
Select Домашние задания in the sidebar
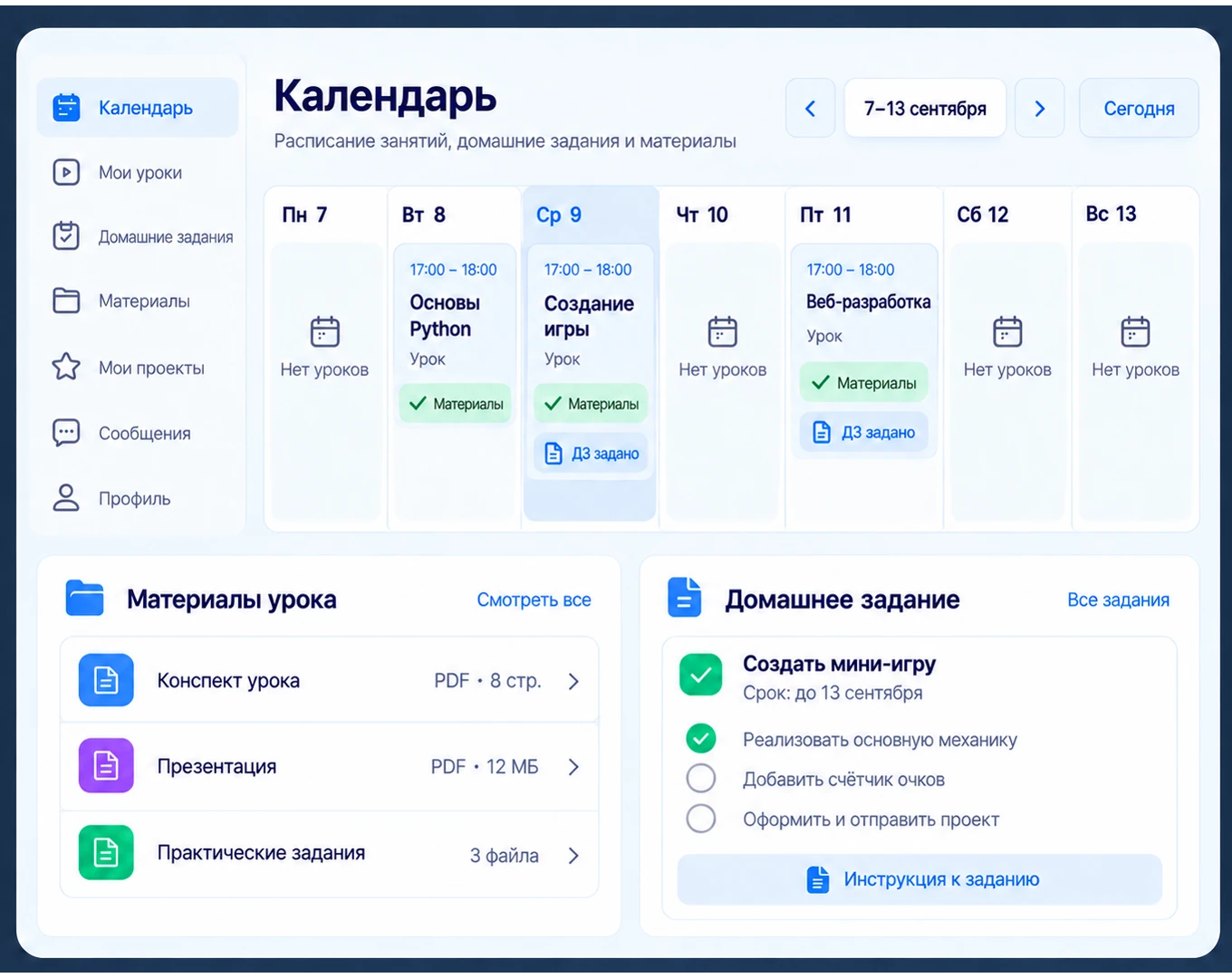[138, 236]
